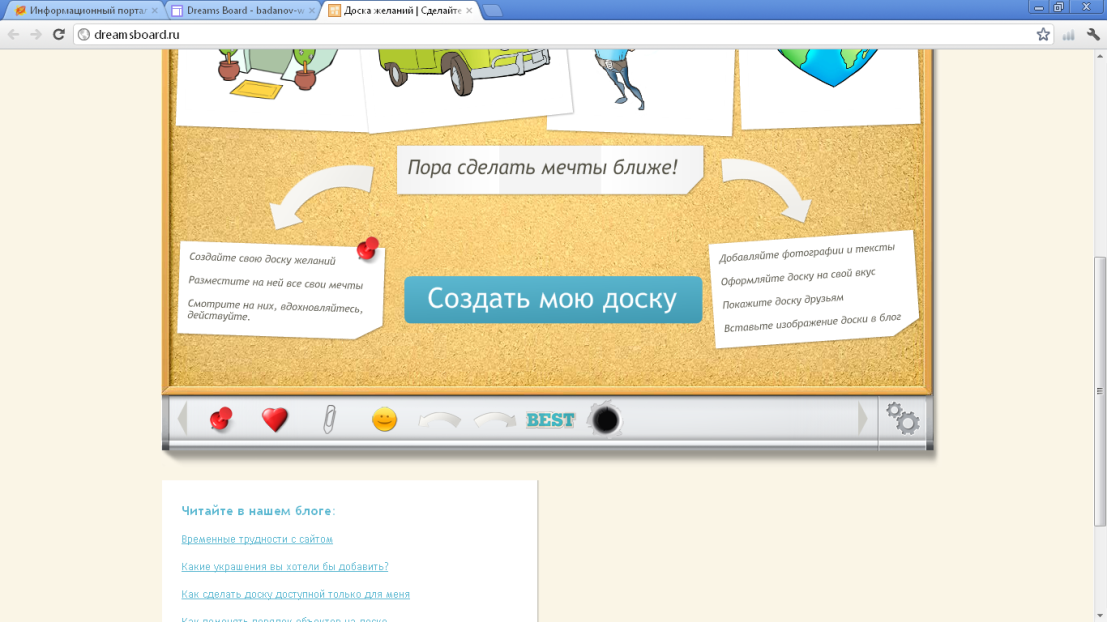Click the Читайте в нашем блоге heading
Viewport: 1107px width, 622px height.
coord(258,510)
